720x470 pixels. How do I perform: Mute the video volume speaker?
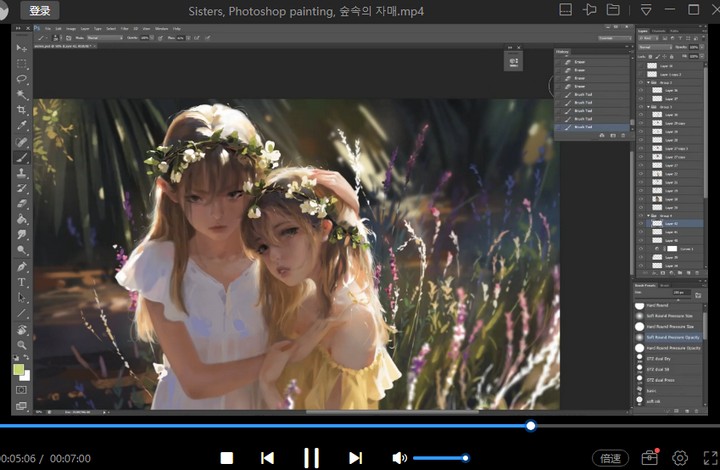pos(399,458)
